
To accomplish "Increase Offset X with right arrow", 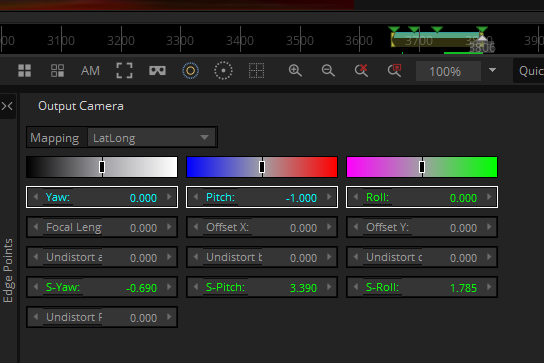I will (329, 227).
